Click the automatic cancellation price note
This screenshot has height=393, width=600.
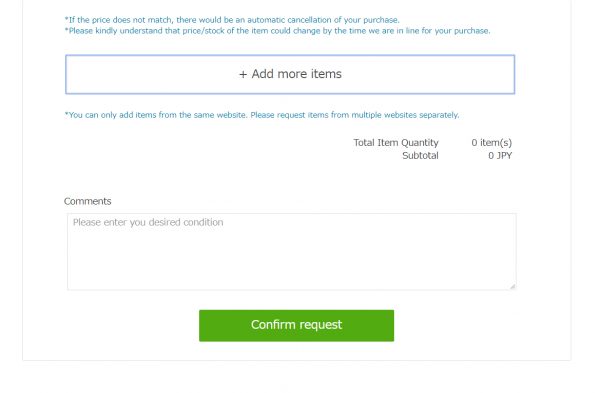(x=232, y=20)
